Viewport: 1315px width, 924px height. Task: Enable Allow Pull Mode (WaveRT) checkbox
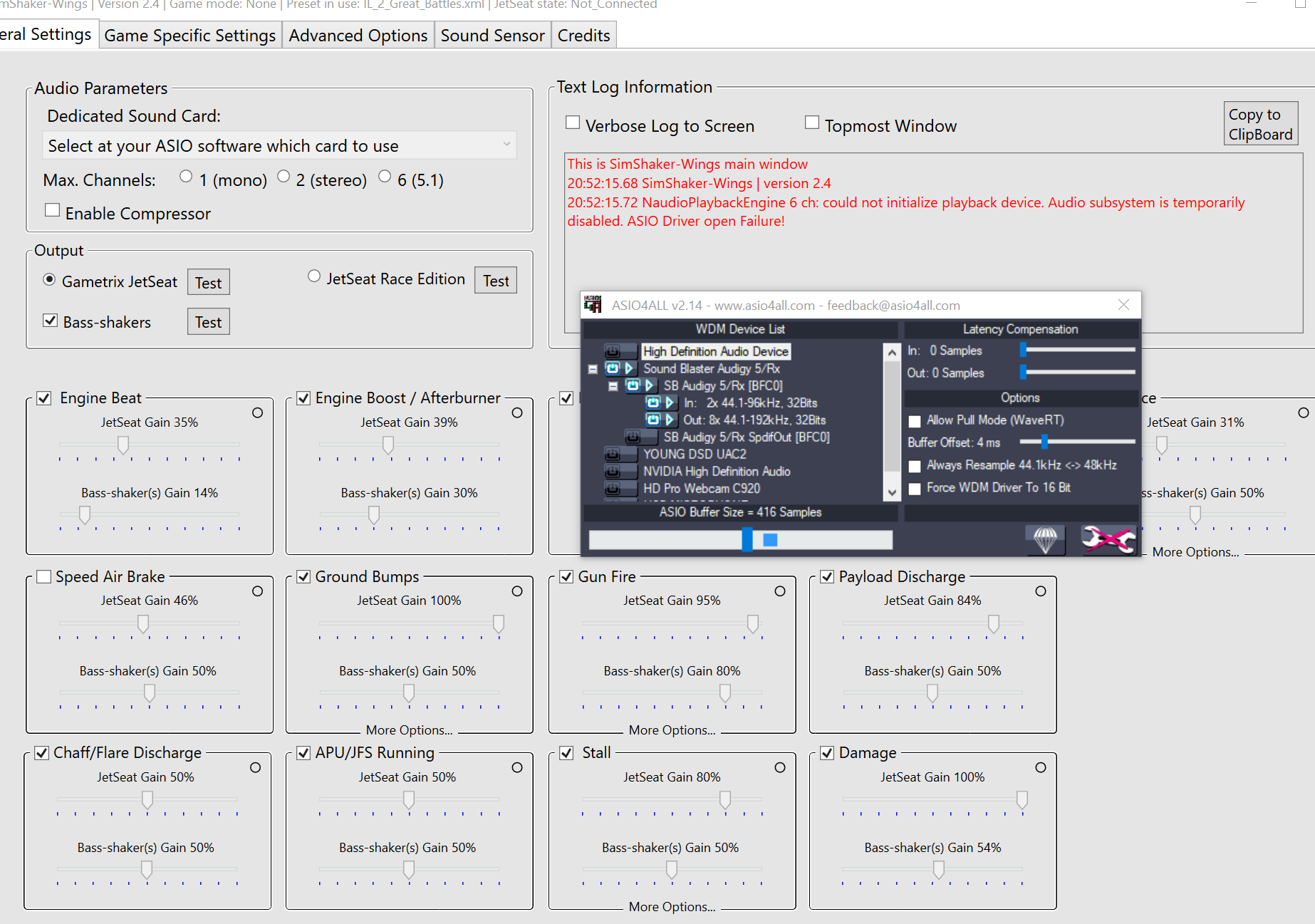point(915,421)
